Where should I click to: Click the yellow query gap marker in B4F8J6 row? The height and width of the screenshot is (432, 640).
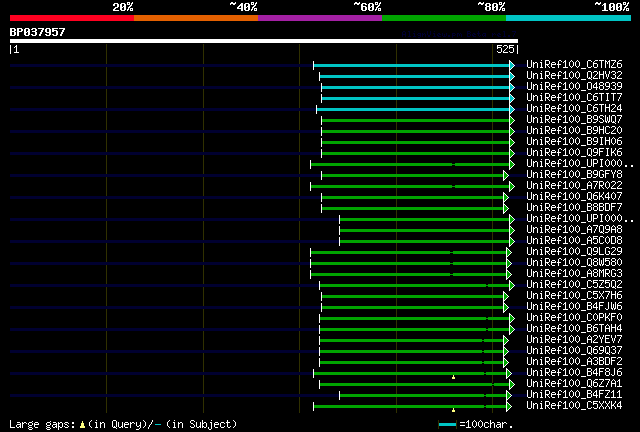tap(453, 377)
